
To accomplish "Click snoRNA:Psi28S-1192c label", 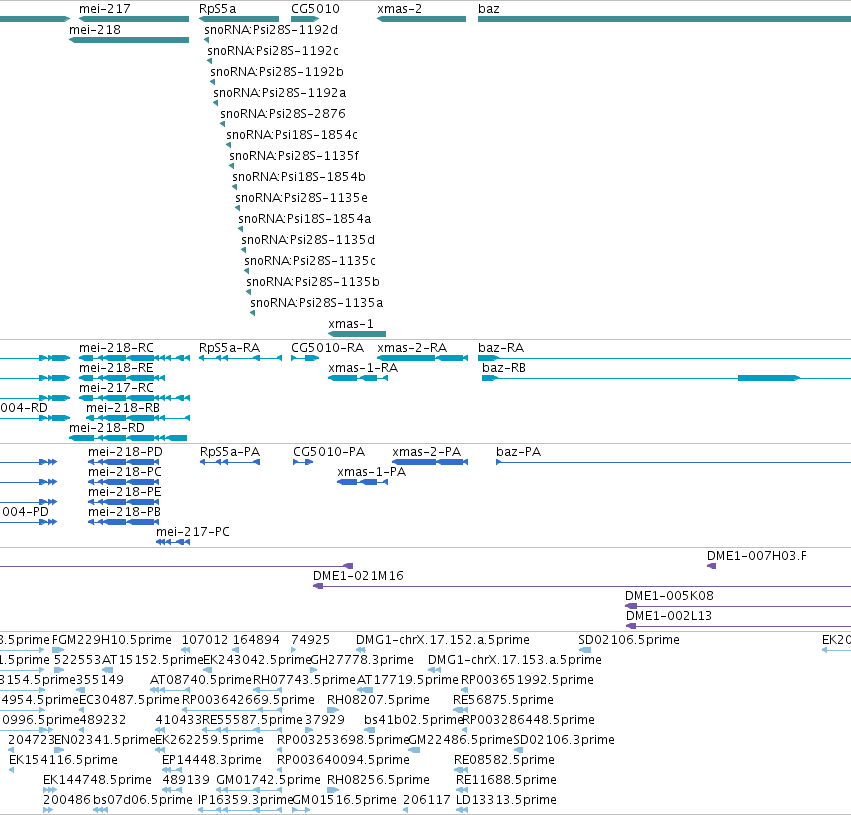I will [x=273, y=51].
